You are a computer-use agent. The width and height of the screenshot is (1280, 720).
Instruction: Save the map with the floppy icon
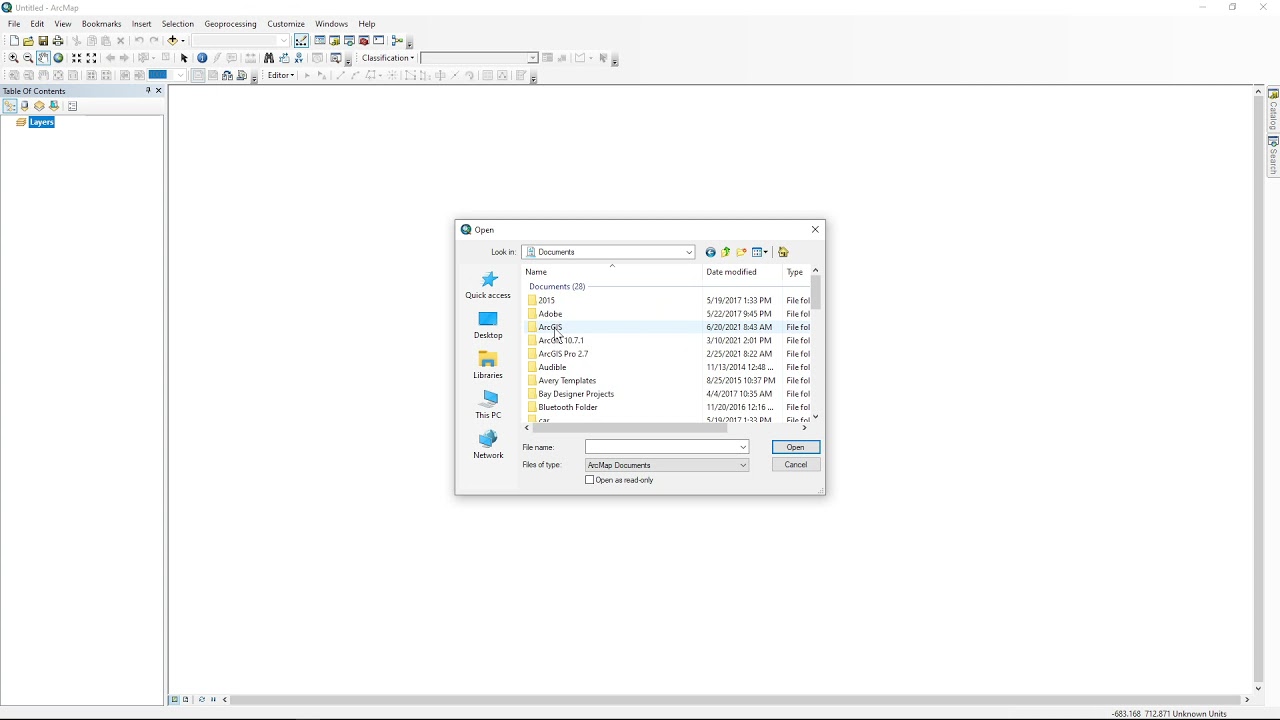pyautogui.click(x=43, y=41)
